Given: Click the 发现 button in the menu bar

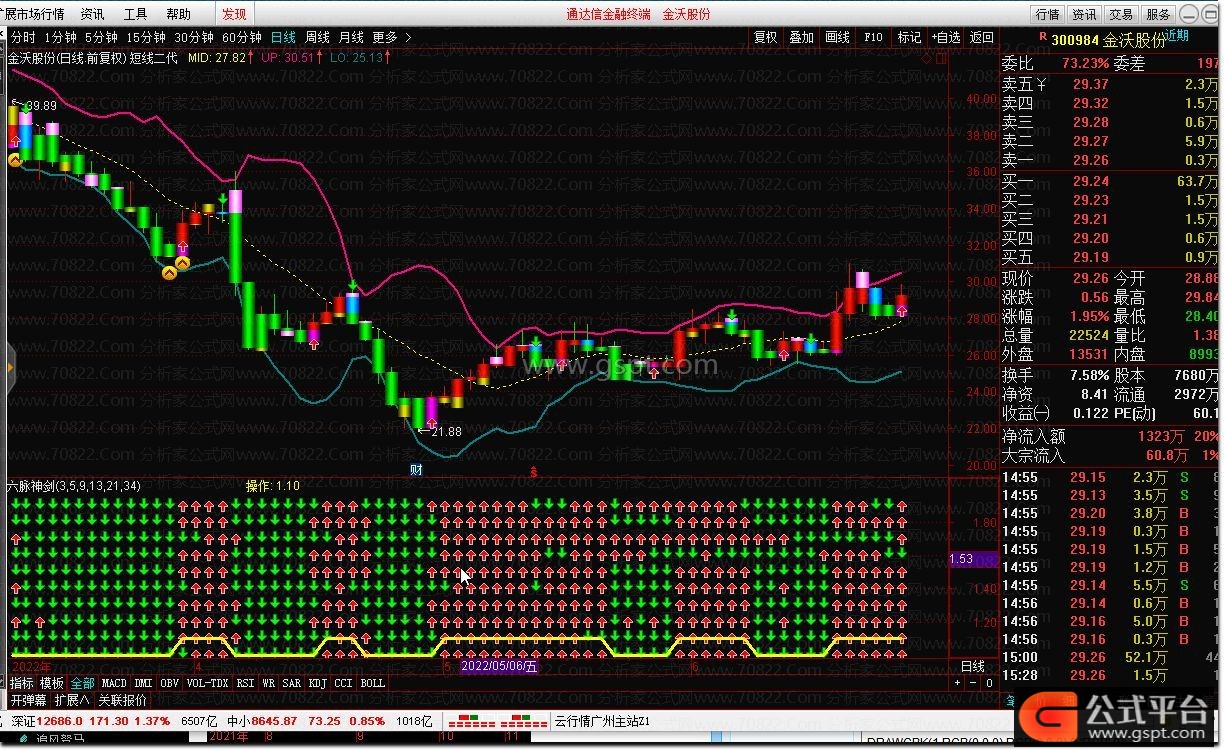Looking at the screenshot, I should pyautogui.click(x=234, y=14).
